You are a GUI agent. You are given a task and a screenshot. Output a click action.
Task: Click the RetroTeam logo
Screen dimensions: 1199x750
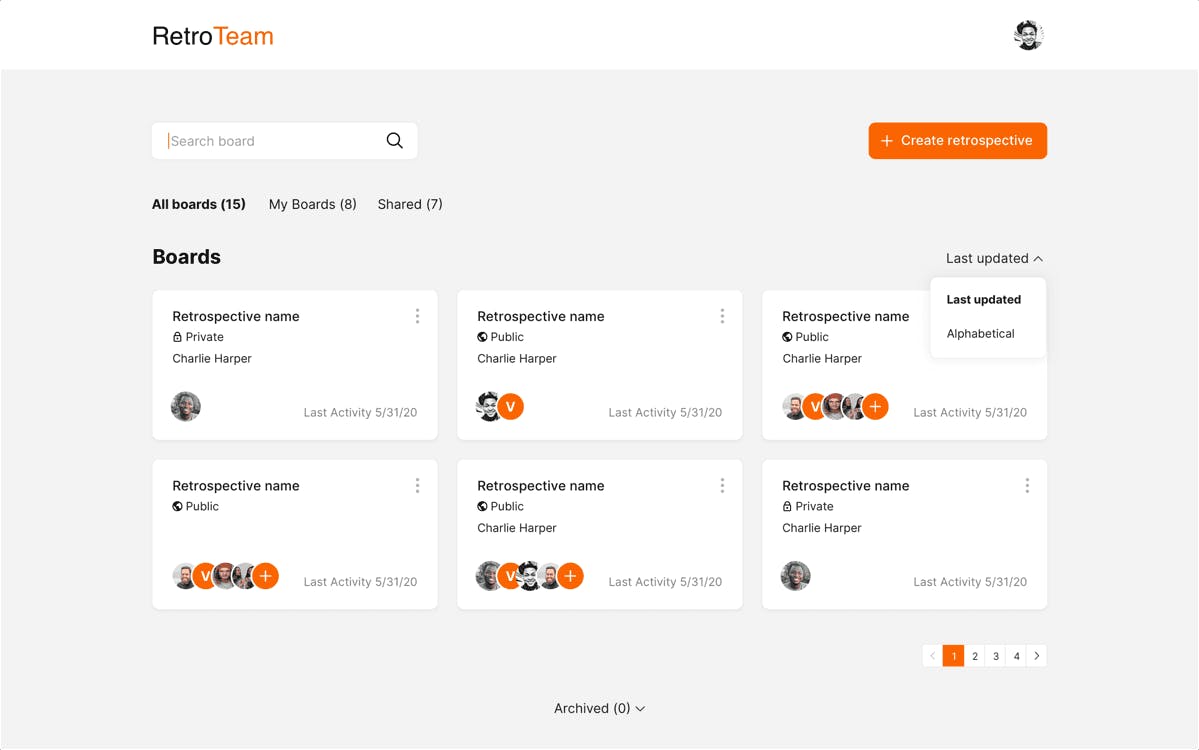point(213,36)
